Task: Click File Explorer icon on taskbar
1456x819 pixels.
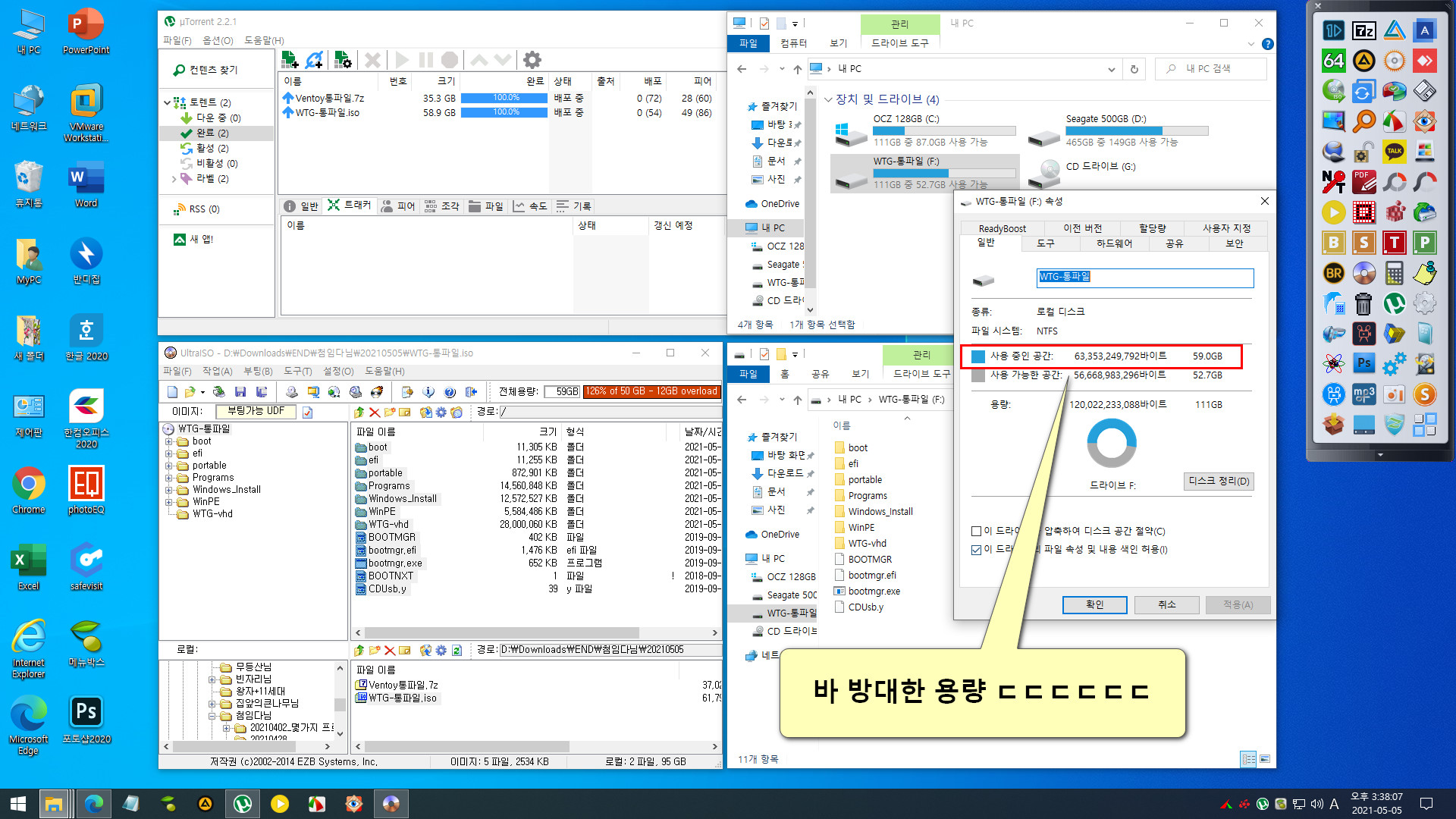Action: coord(53,804)
